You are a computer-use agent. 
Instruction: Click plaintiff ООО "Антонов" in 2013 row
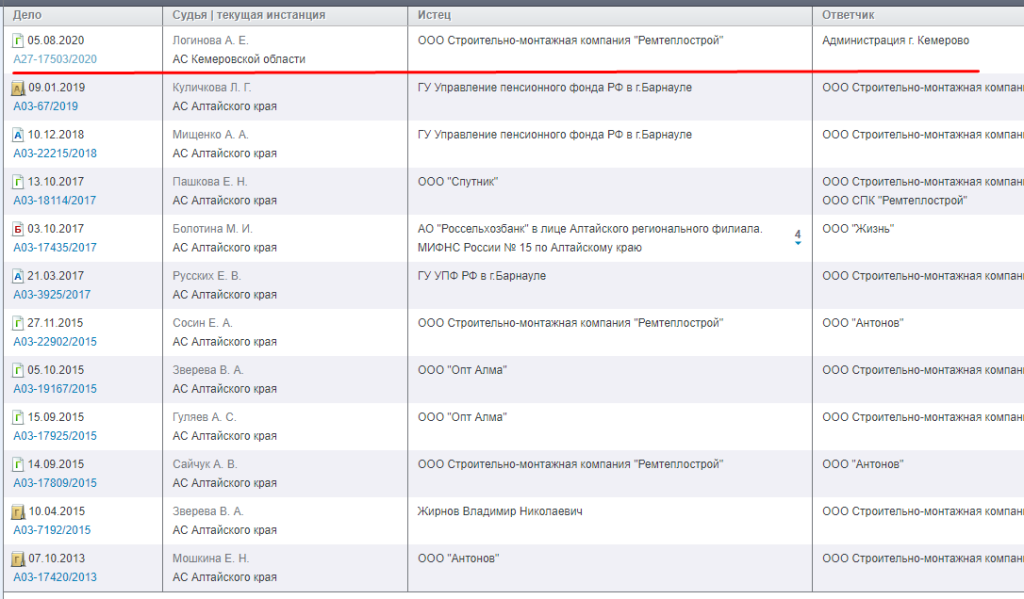tap(458, 558)
